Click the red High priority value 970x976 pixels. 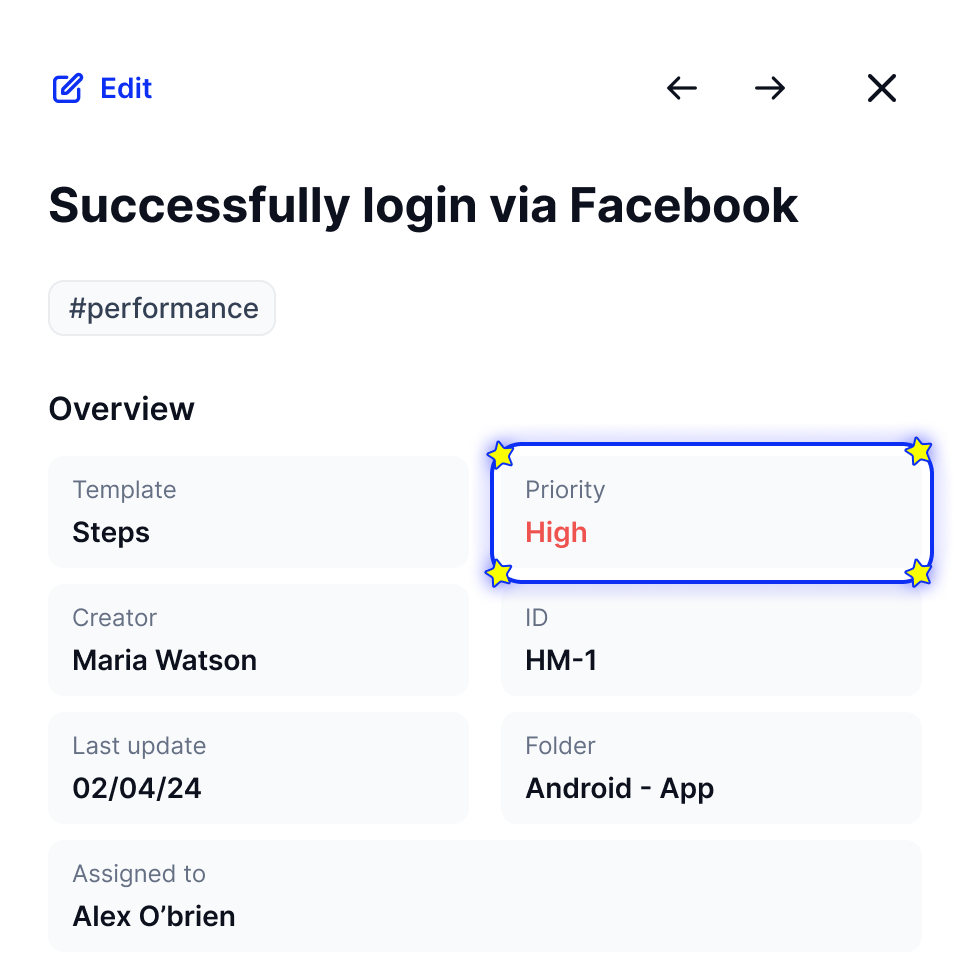pos(556,533)
